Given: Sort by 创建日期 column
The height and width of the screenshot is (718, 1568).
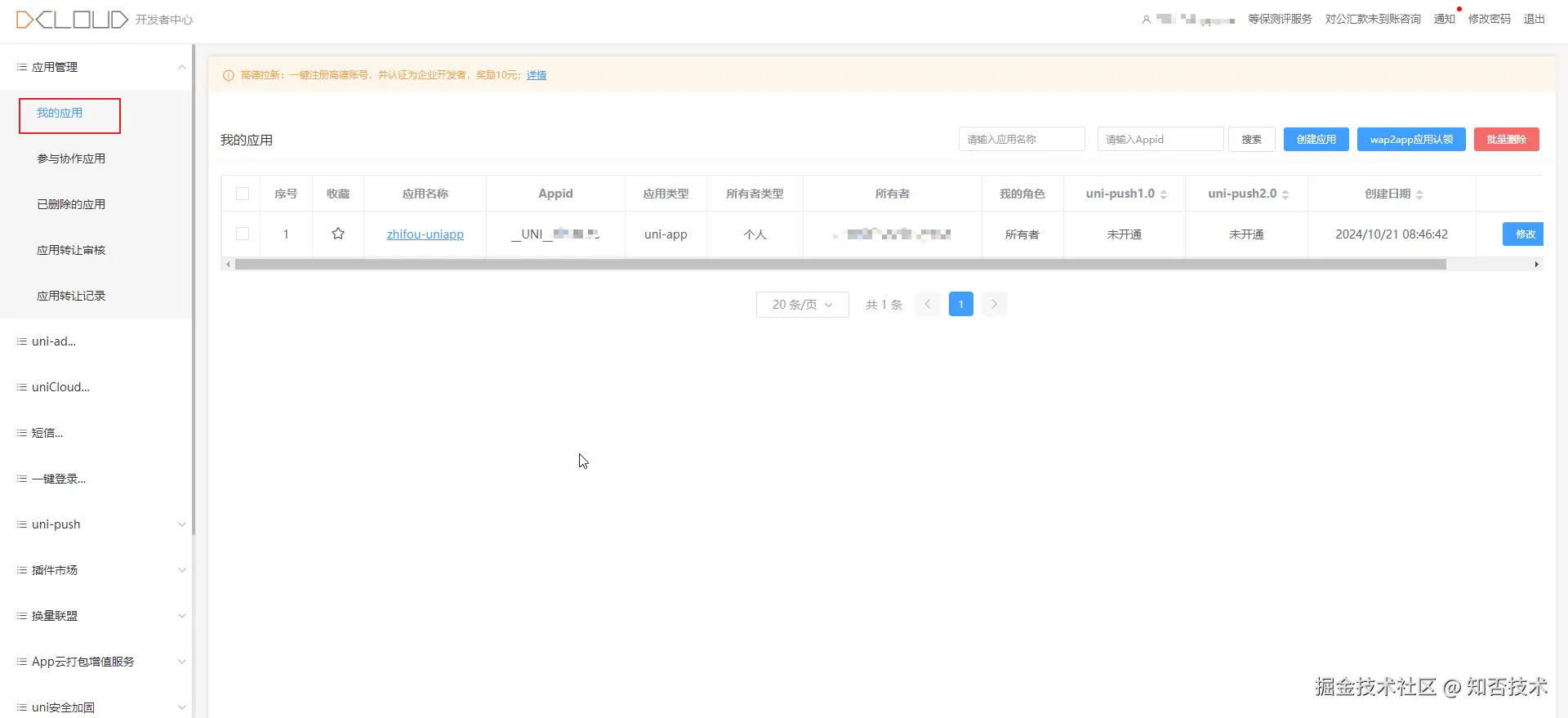Looking at the screenshot, I should [1419, 194].
